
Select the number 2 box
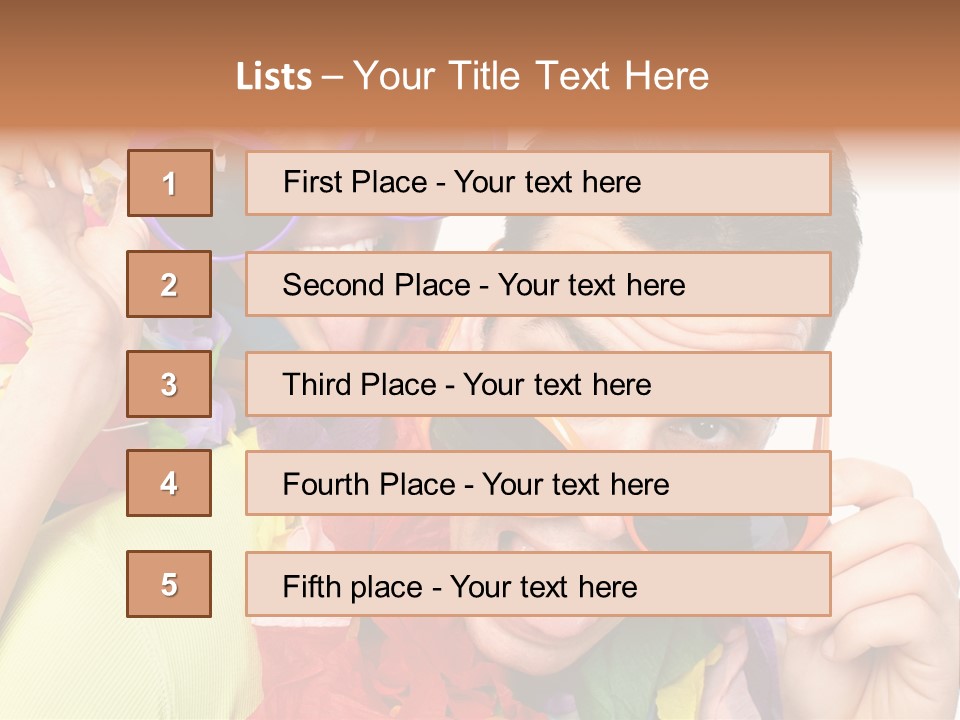coord(169,284)
